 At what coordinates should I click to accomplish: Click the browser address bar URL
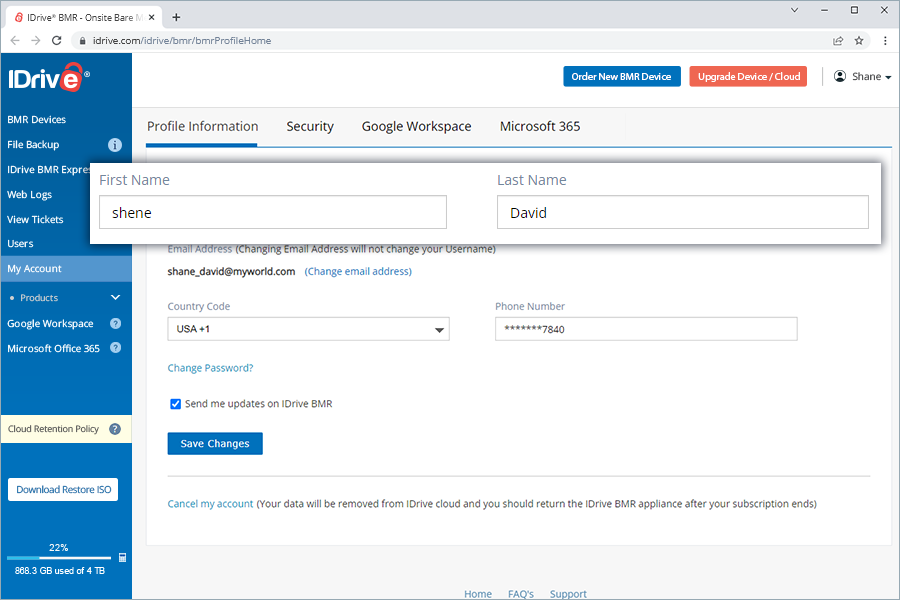point(182,41)
